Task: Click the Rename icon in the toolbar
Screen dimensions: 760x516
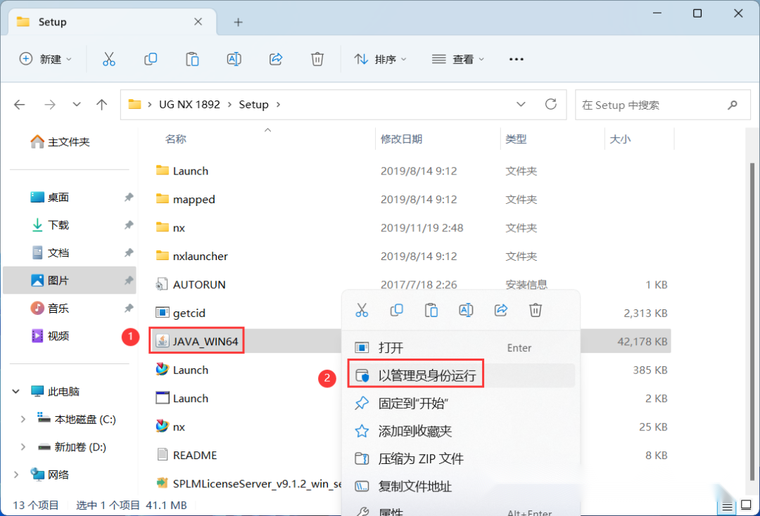Action: point(234,59)
